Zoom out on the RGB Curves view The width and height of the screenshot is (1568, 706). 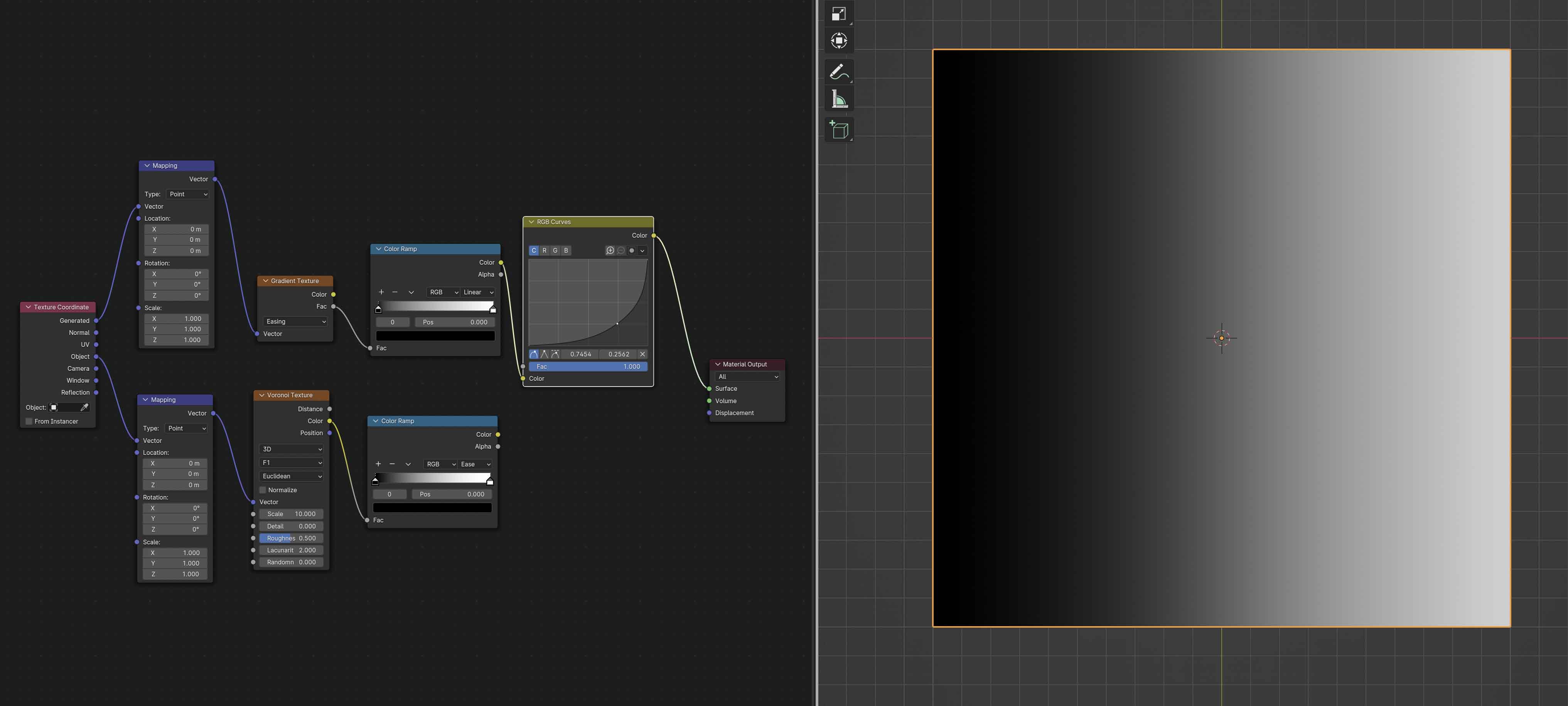(621, 250)
